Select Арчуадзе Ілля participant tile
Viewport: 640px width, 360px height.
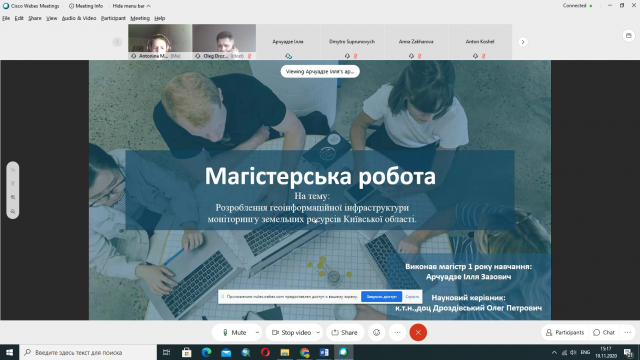point(288,42)
